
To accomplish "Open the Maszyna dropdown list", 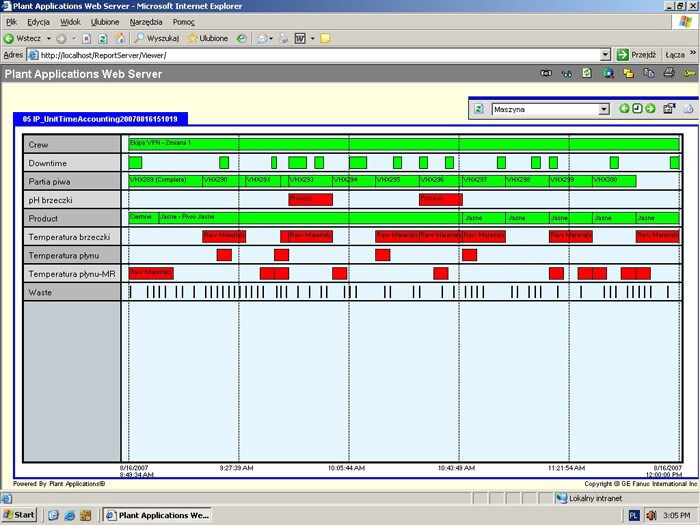I will tap(604, 109).
